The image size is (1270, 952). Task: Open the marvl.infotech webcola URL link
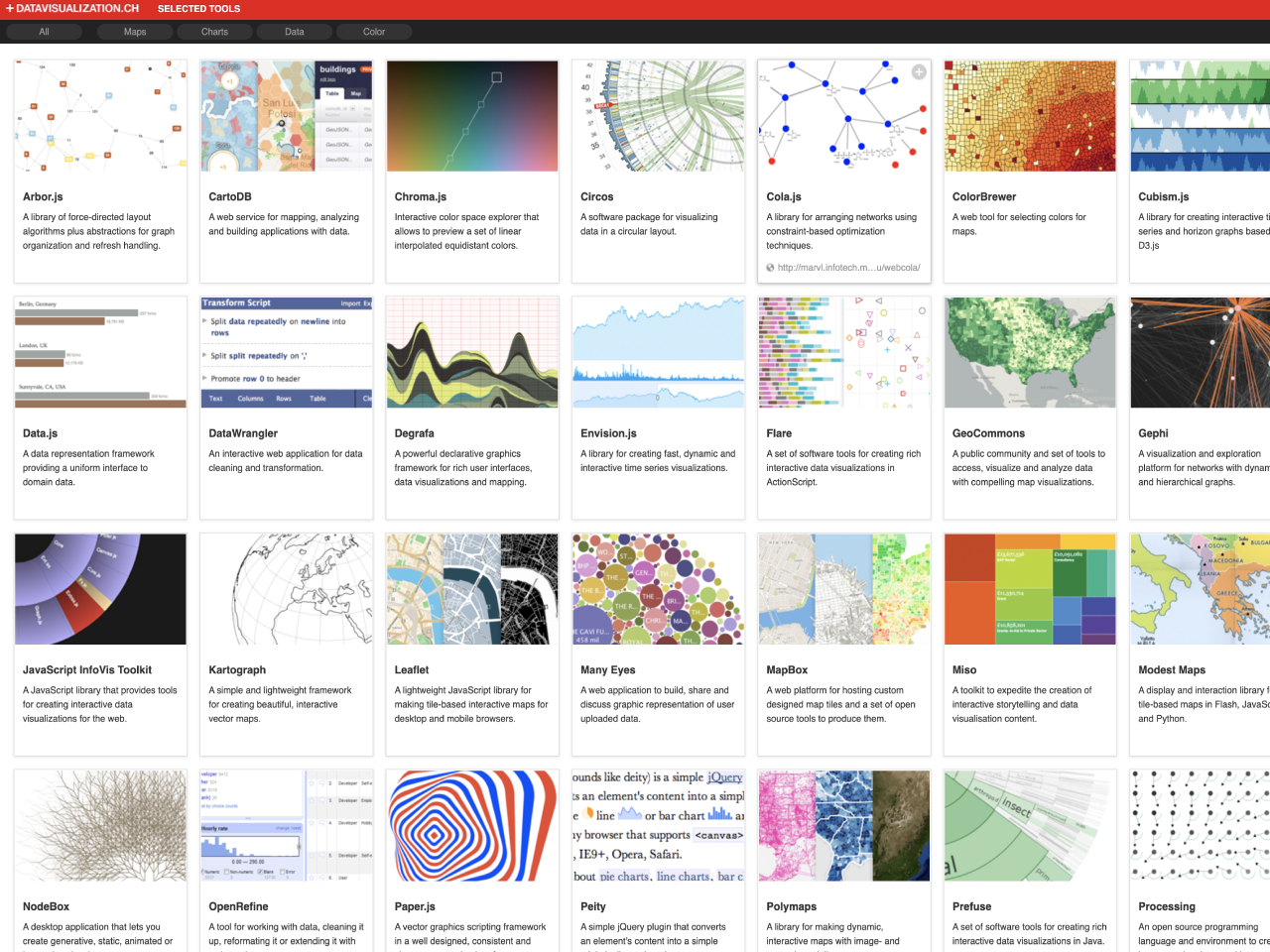(848, 268)
